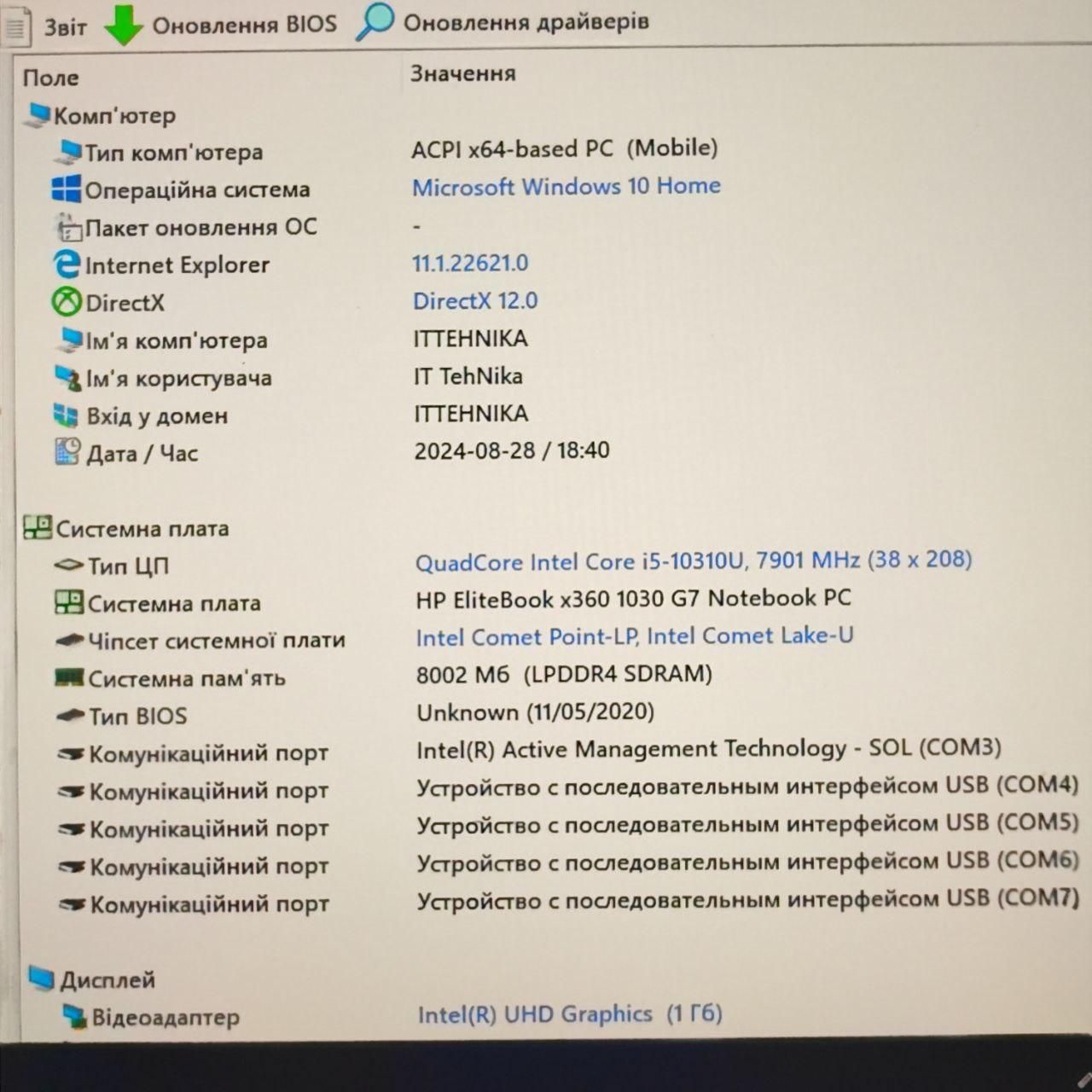Select the USB serial device value for COM4
Screen dimensions: 1092x1092
pyautogui.click(x=748, y=787)
